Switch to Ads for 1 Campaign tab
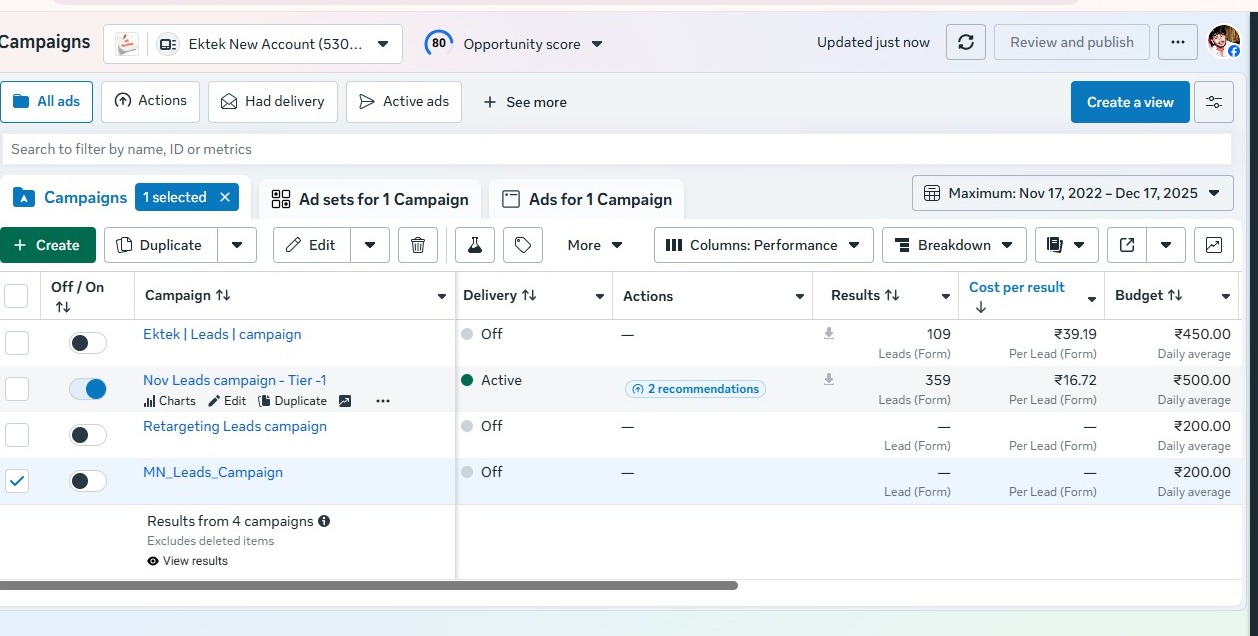Image resolution: width=1258 pixels, height=636 pixels. [587, 199]
